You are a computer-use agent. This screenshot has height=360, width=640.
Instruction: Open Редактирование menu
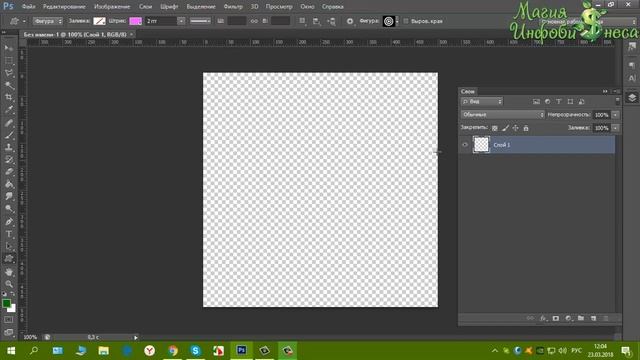[64, 7]
